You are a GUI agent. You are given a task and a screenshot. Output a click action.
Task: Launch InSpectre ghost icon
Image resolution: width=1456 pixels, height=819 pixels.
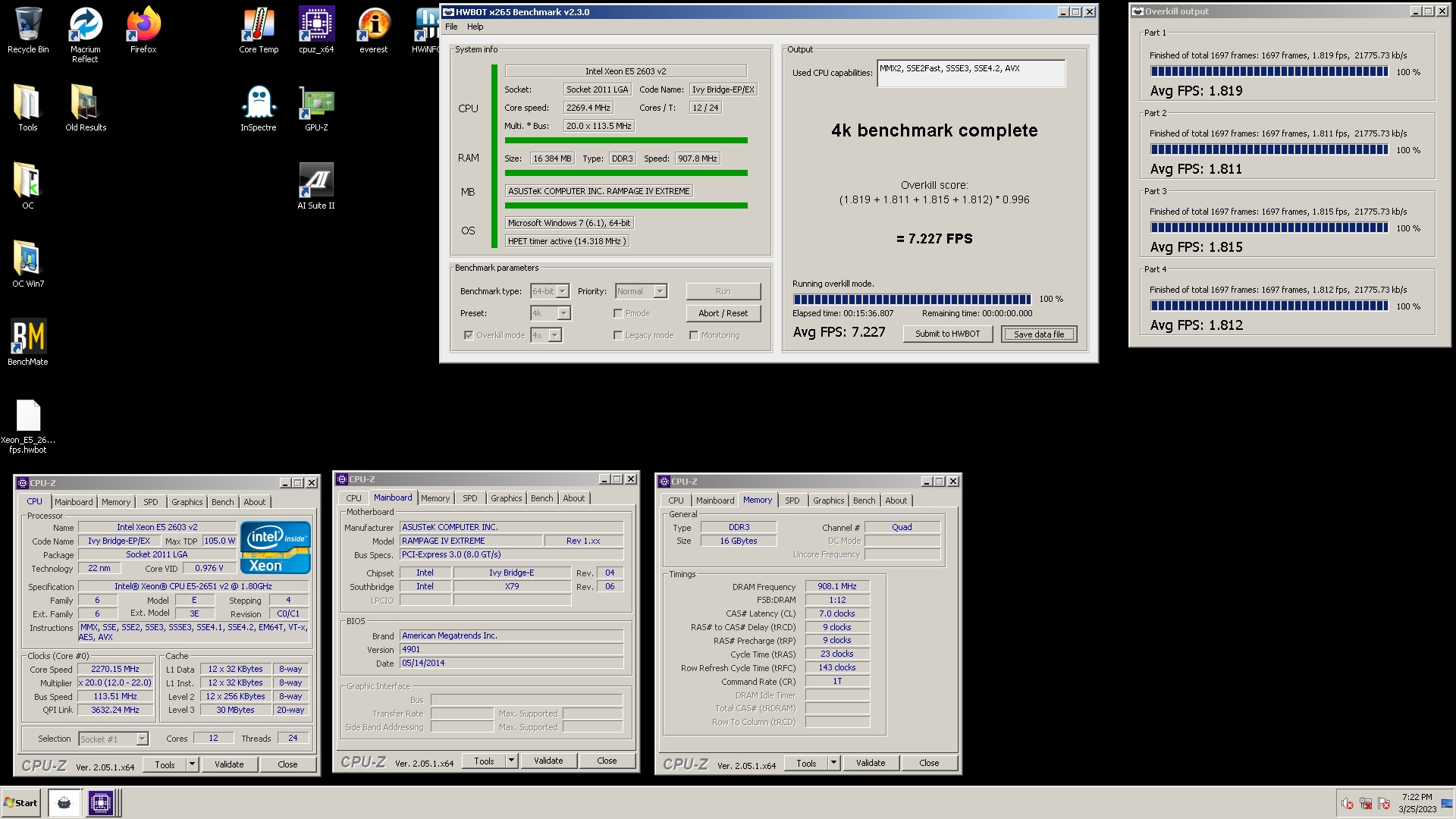pyautogui.click(x=259, y=108)
